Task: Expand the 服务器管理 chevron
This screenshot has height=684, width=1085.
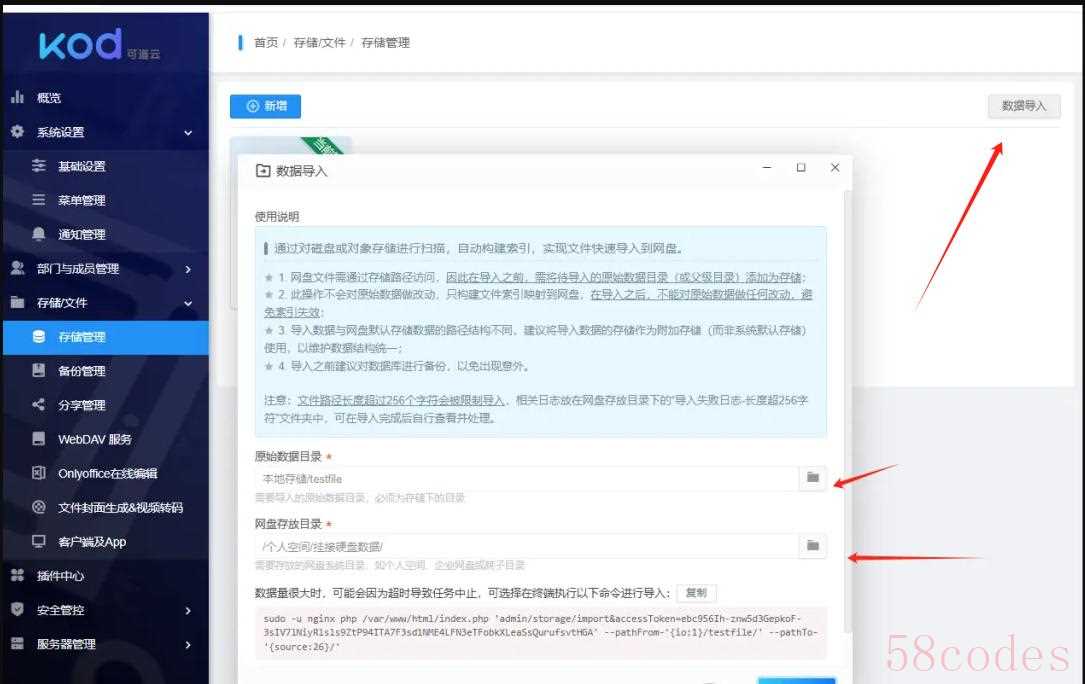Action: tap(188, 644)
